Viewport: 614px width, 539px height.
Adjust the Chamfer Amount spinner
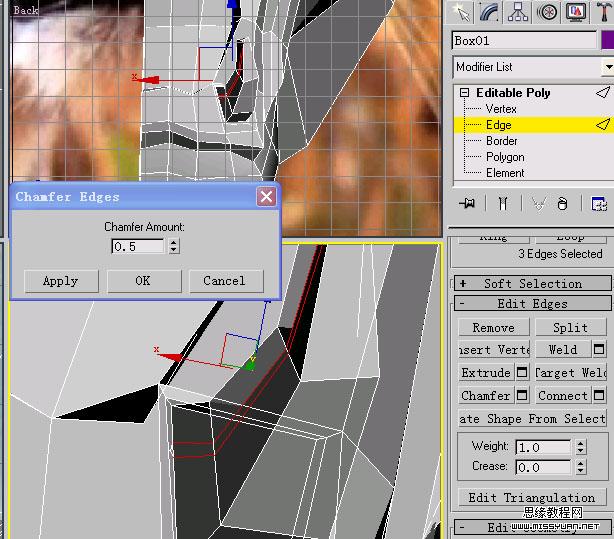click(x=174, y=246)
